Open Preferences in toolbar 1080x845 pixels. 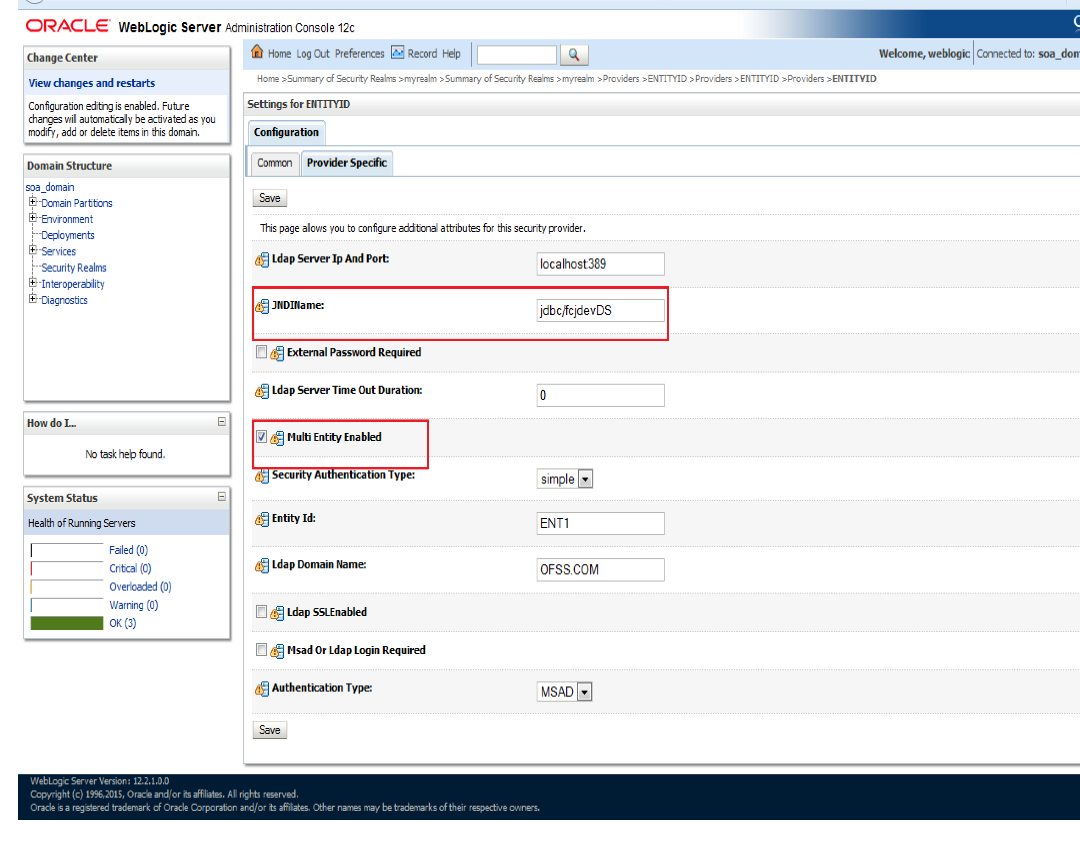click(x=360, y=54)
